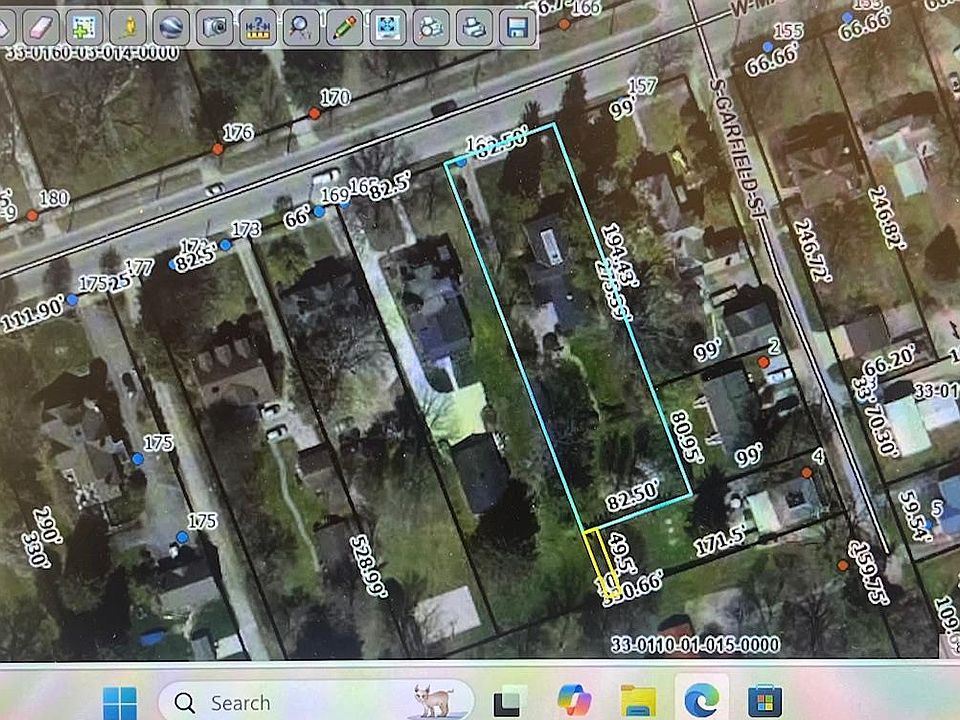Open the globe earth view tool
960x720 pixels.
pos(171,26)
